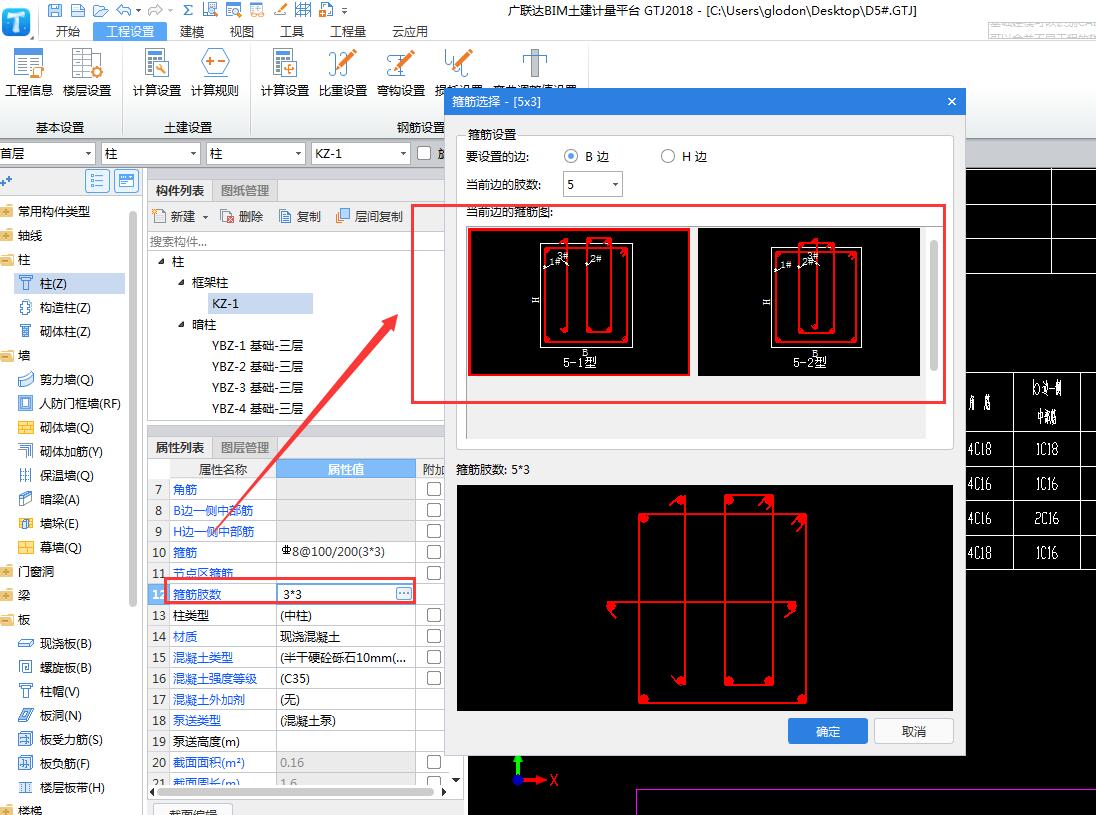Image resolution: width=1096 pixels, height=815 pixels.
Task: Click the Open folder icon in quick toolbar
Action: [100, 10]
